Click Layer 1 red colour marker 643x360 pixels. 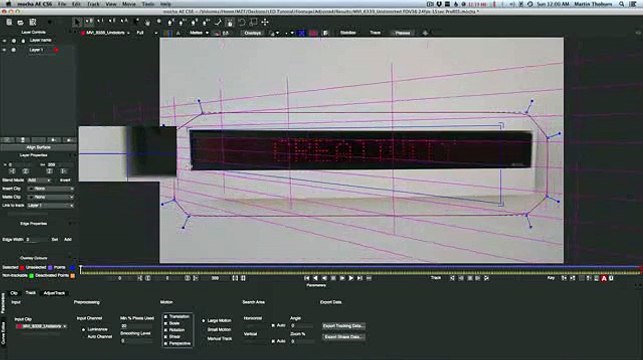(x=56, y=50)
